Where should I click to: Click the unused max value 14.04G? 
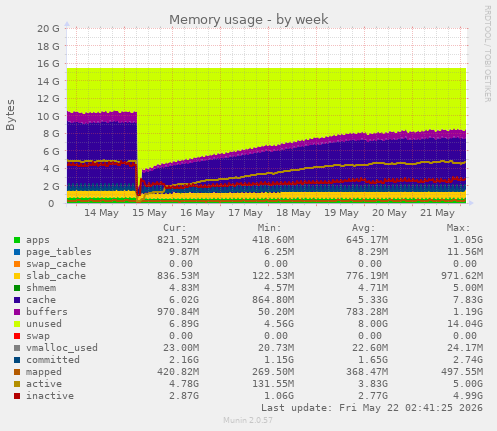point(465,324)
